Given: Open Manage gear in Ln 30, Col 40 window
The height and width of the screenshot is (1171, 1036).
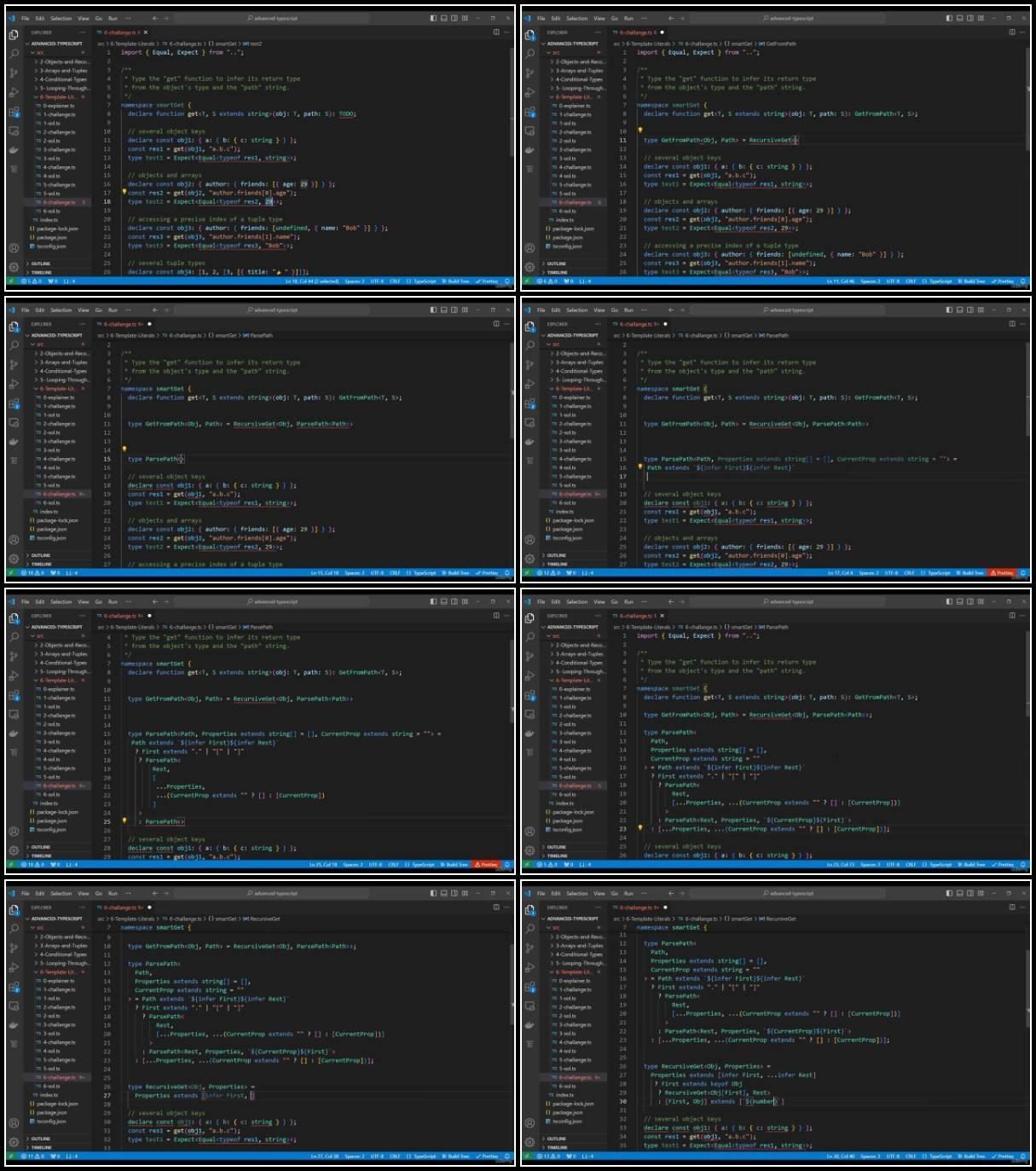Looking at the screenshot, I should [x=530, y=1142].
